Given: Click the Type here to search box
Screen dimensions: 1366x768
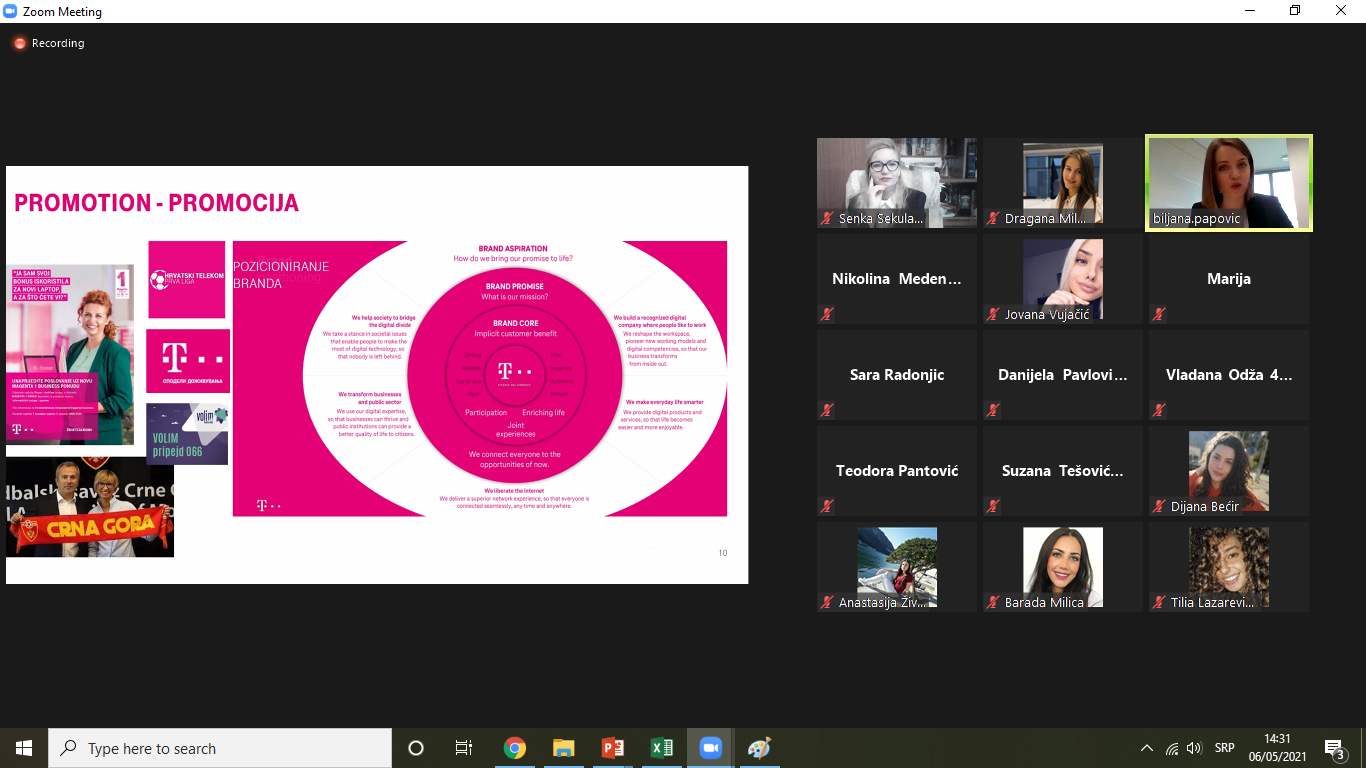Looking at the screenshot, I should (220, 748).
